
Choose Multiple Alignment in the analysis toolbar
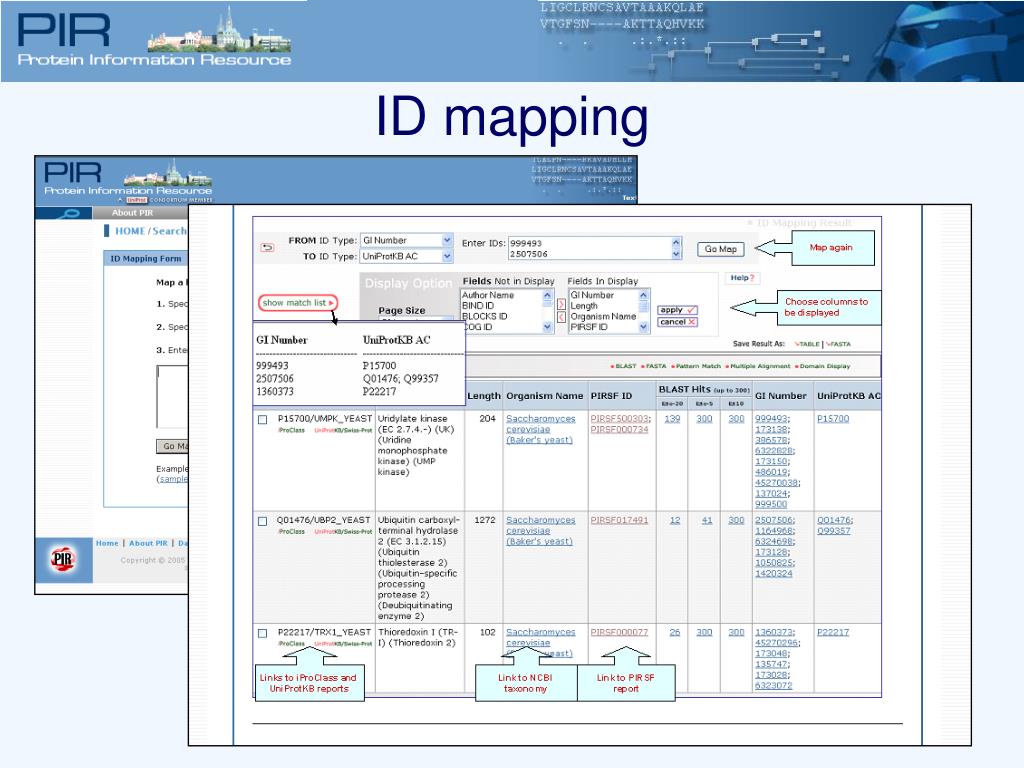tap(758, 366)
